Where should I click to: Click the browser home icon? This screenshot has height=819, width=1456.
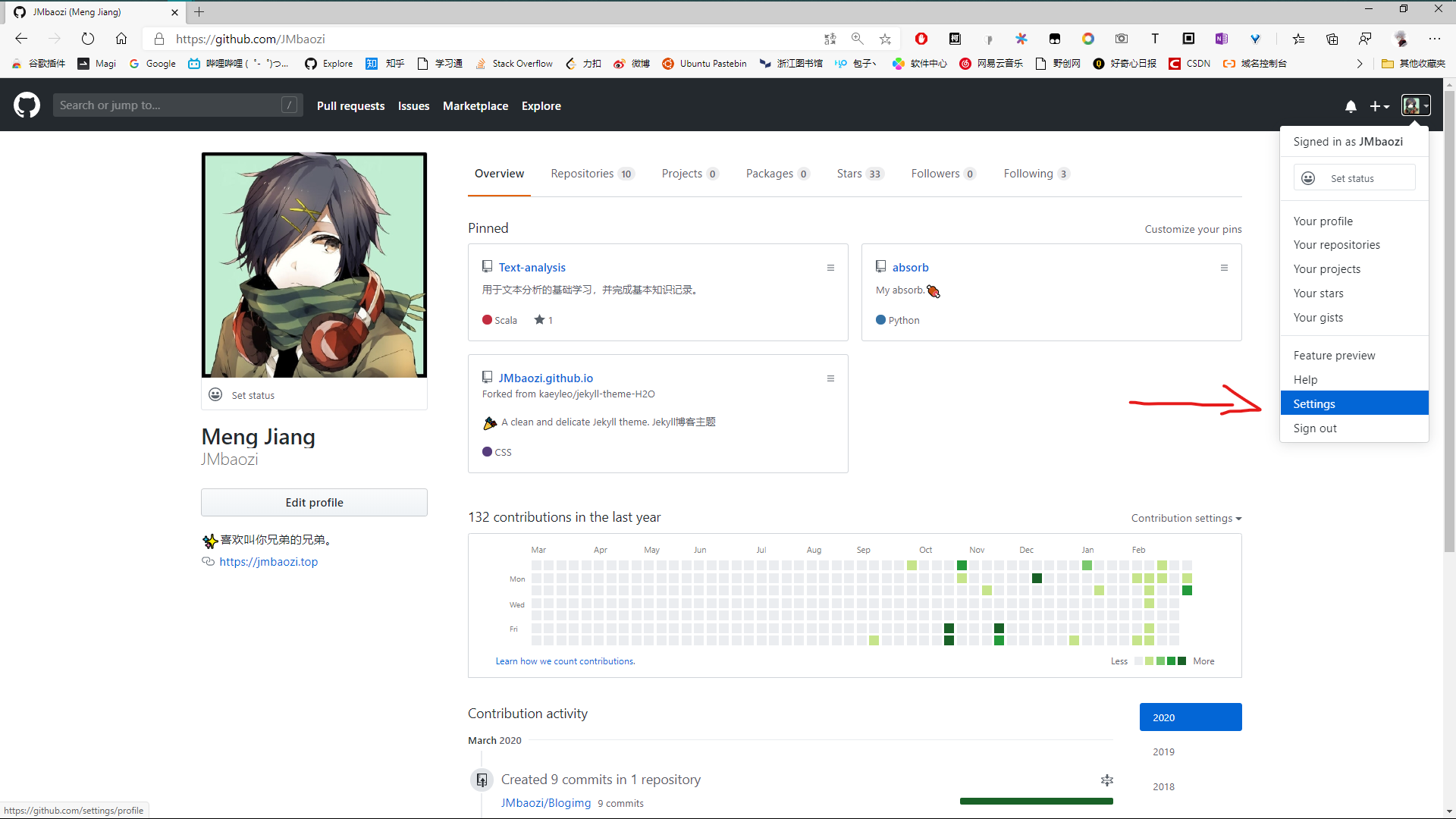point(121,39)
